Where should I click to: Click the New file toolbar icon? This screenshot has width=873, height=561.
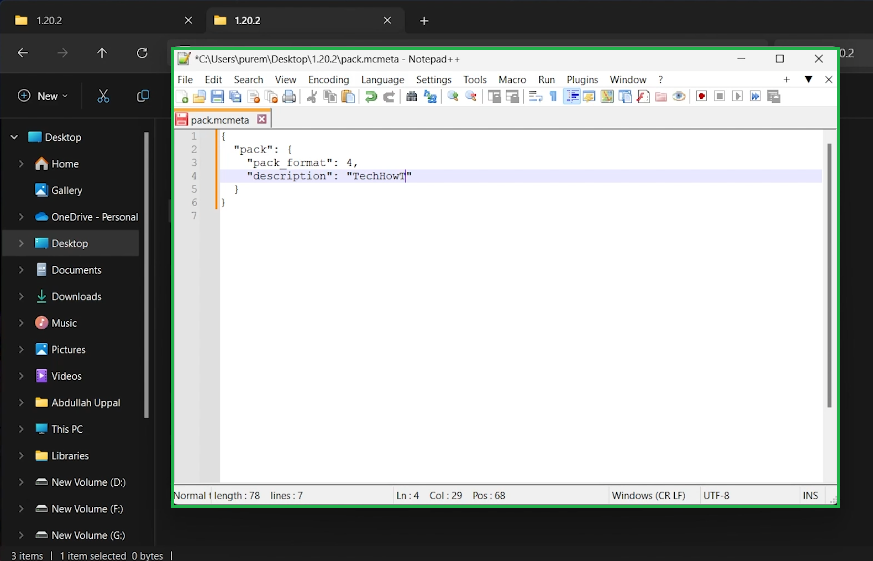pos(183,97)
